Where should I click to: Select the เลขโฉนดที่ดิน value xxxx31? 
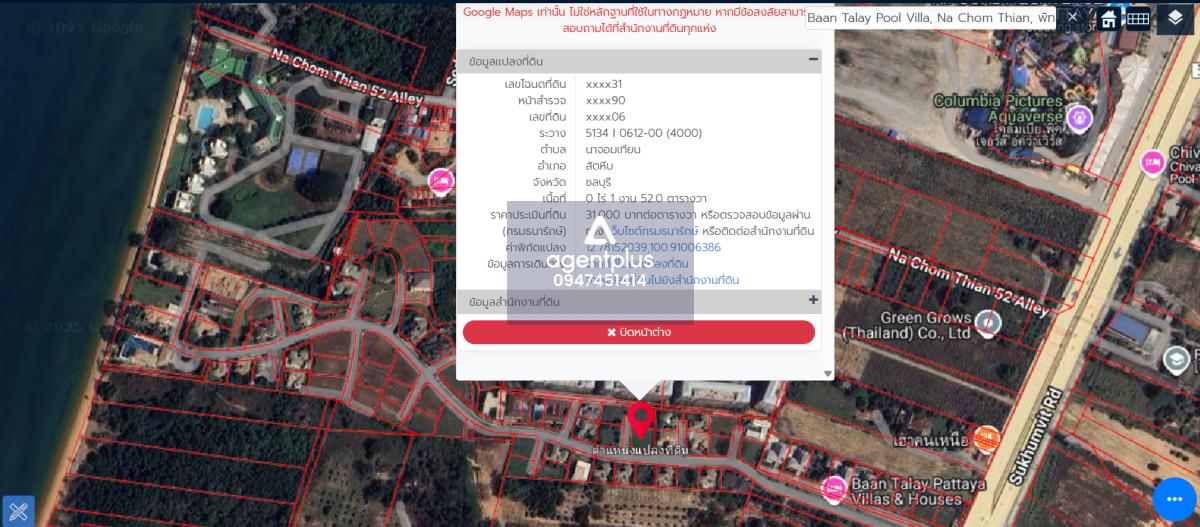(x=604, y=84)
